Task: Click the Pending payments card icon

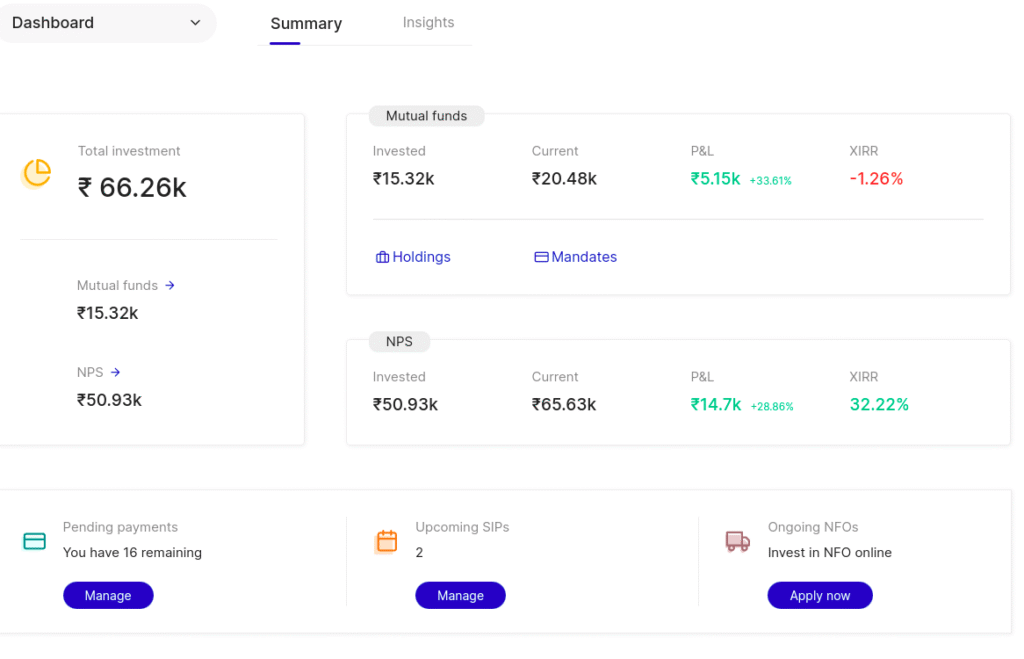Action: pyautogui.click(x=35, y=541)
